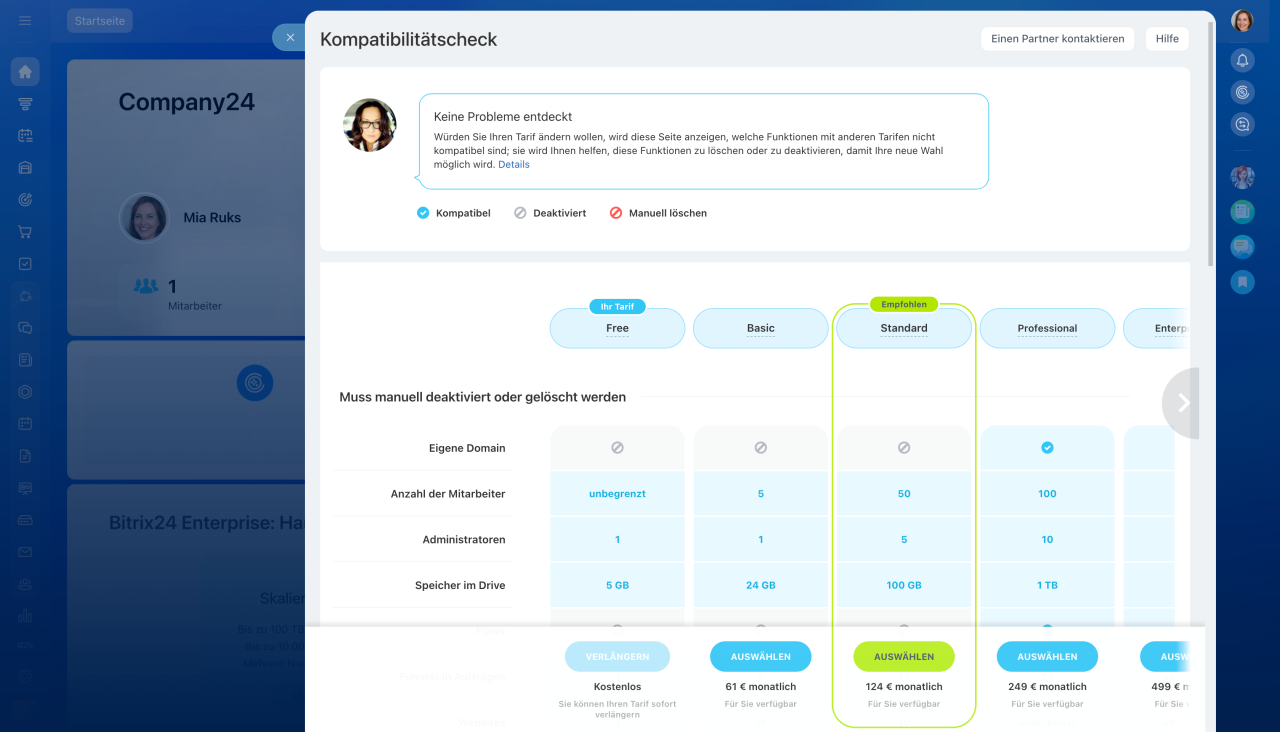
Task: Click the 'Company24' title on Startseite
Action: (186, 102)
